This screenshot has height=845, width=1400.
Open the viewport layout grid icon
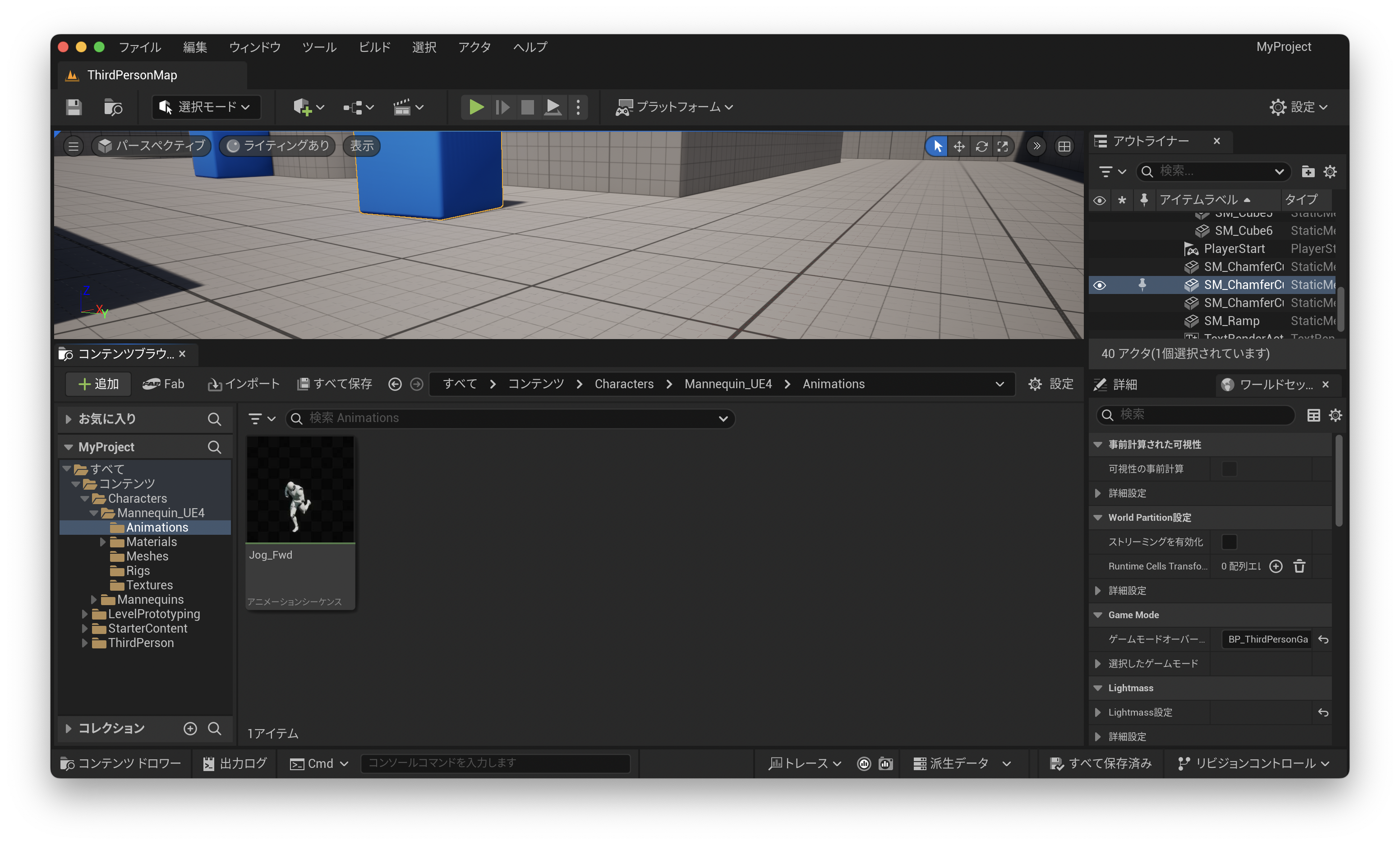pos(1064,147)
